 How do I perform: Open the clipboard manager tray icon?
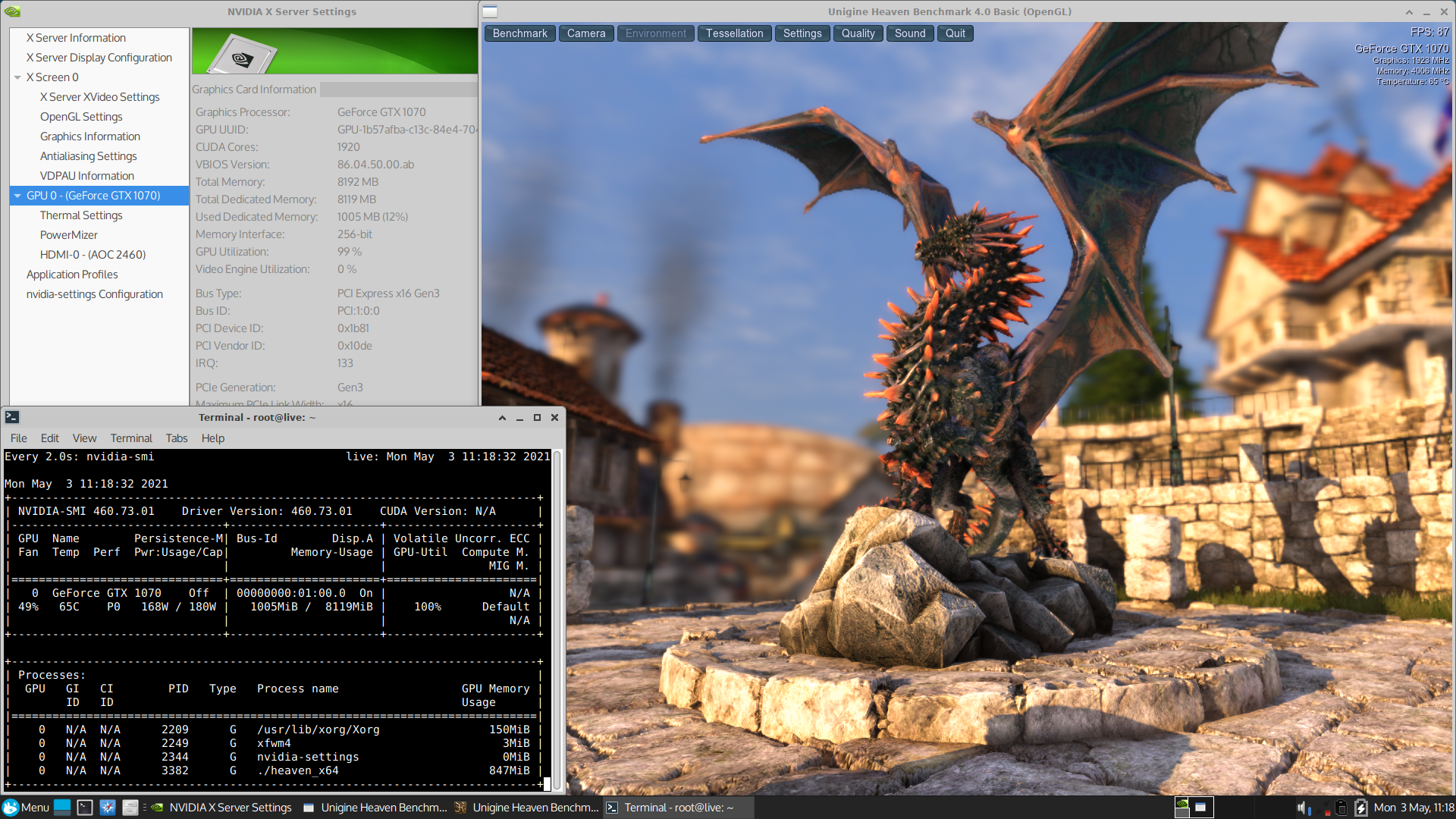point(1341,808)
